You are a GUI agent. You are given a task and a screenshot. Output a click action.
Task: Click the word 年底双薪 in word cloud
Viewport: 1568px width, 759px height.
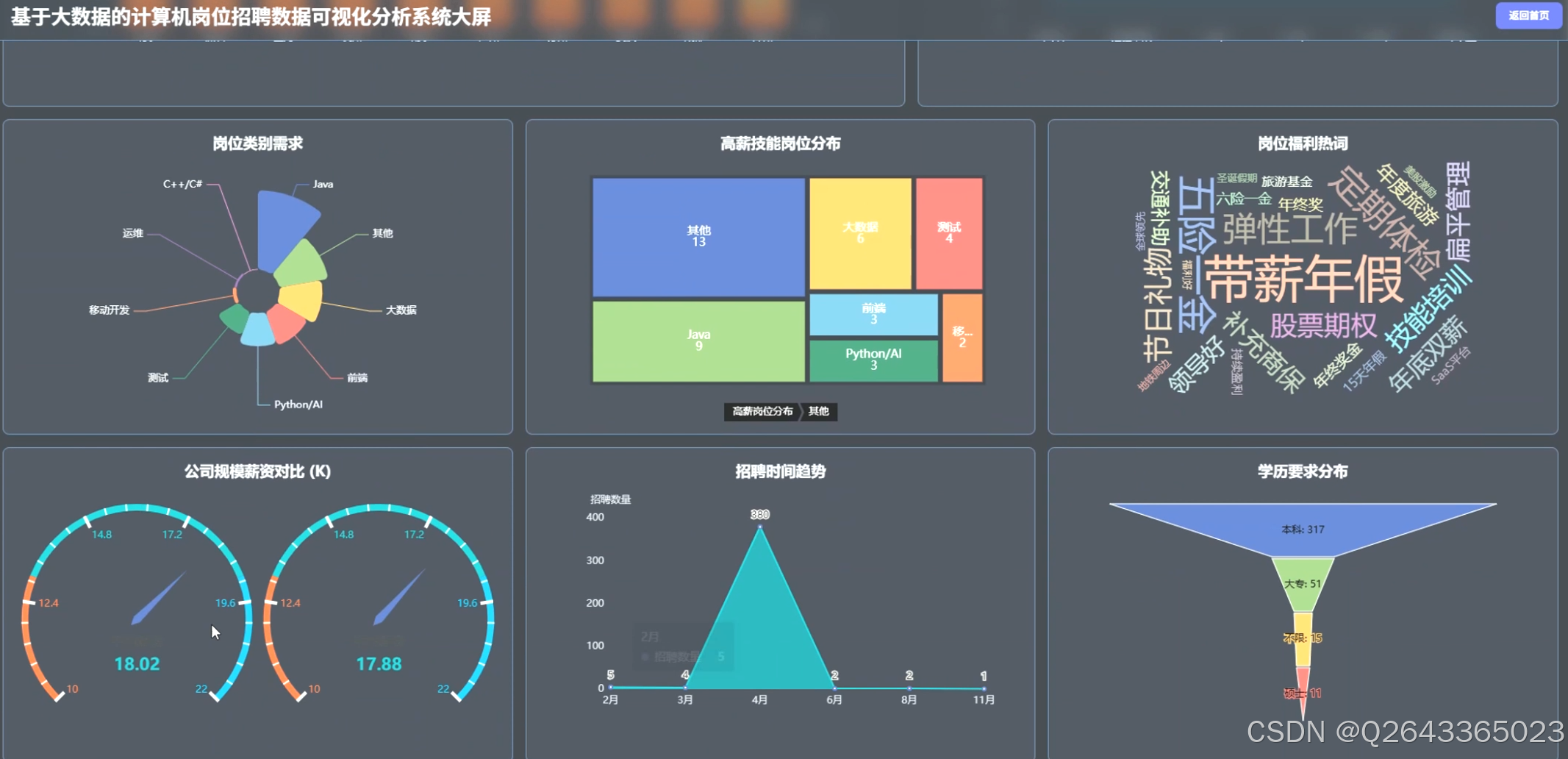coord(1428,354)
